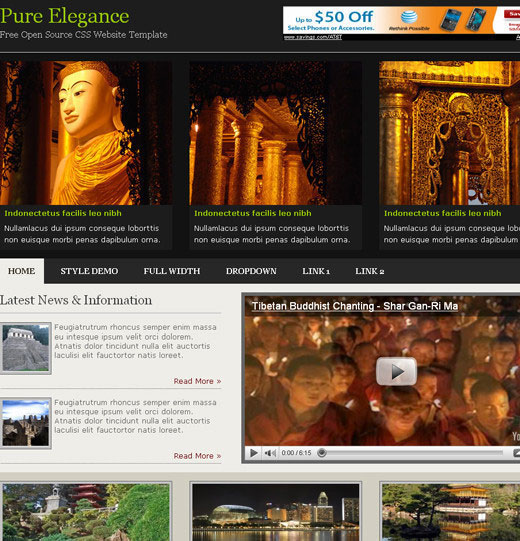
Task: Open the pyramid news thumbnail
Action: [26, 348]
